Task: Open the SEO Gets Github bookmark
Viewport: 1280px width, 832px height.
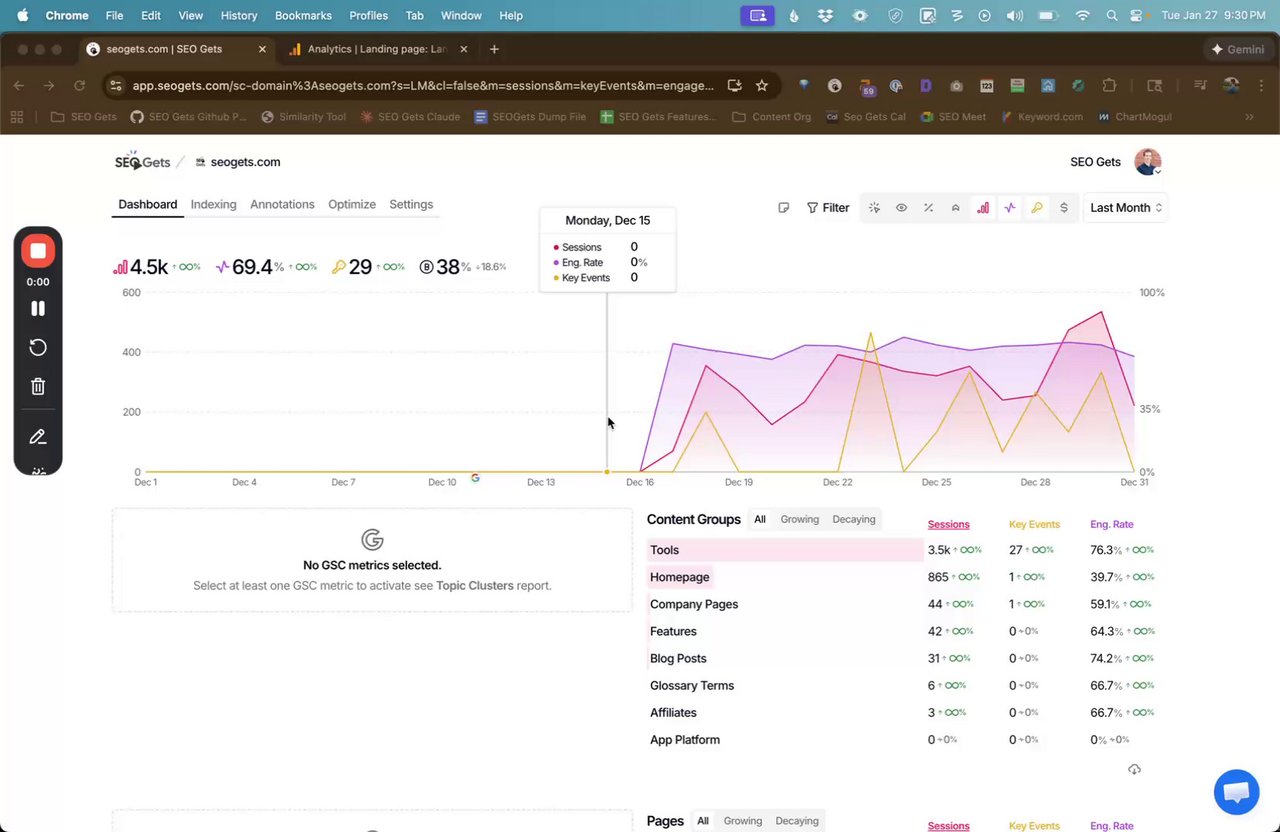Action: click(189, 117)
